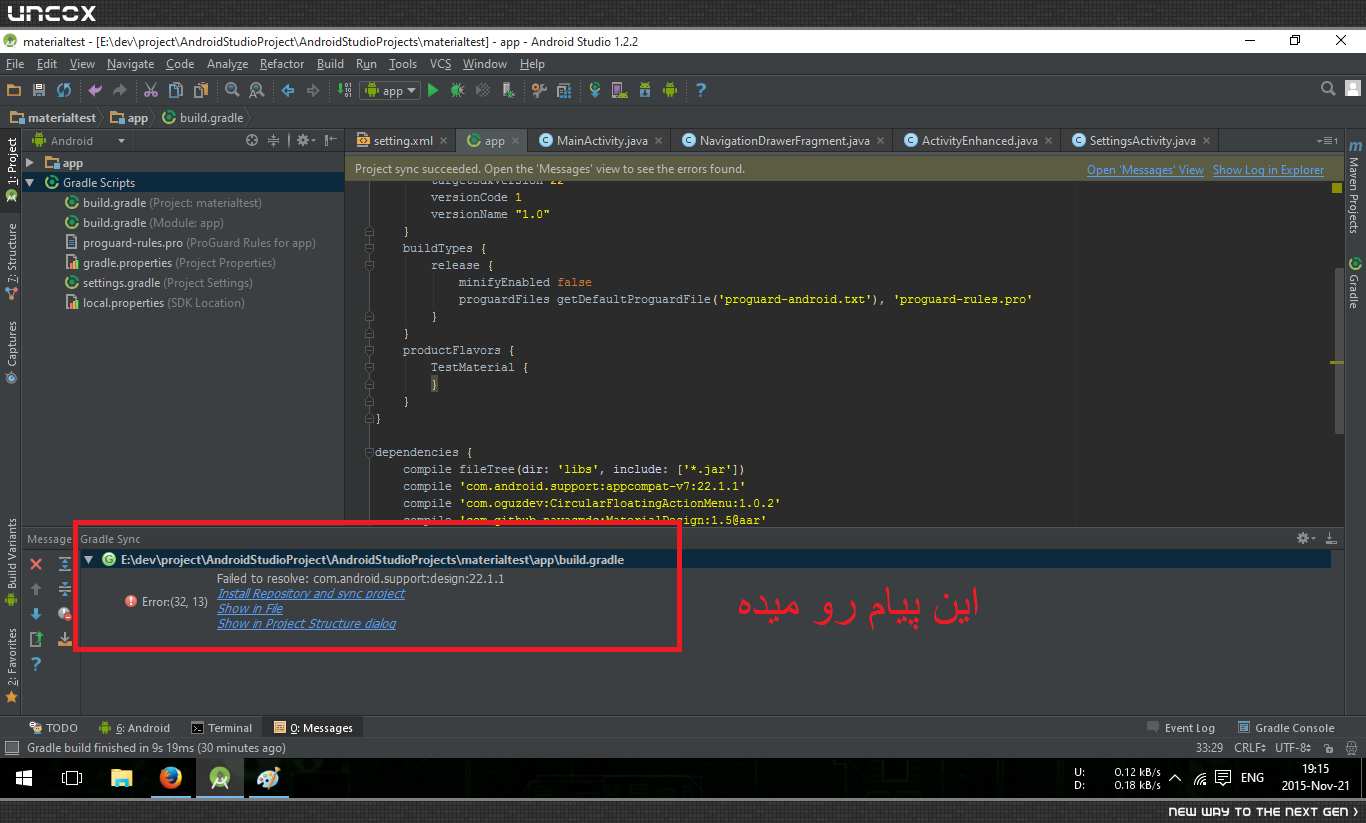1366x823 pixels.
Task: Click the Open file toolbar icon
Action: [x=14, y=90]
